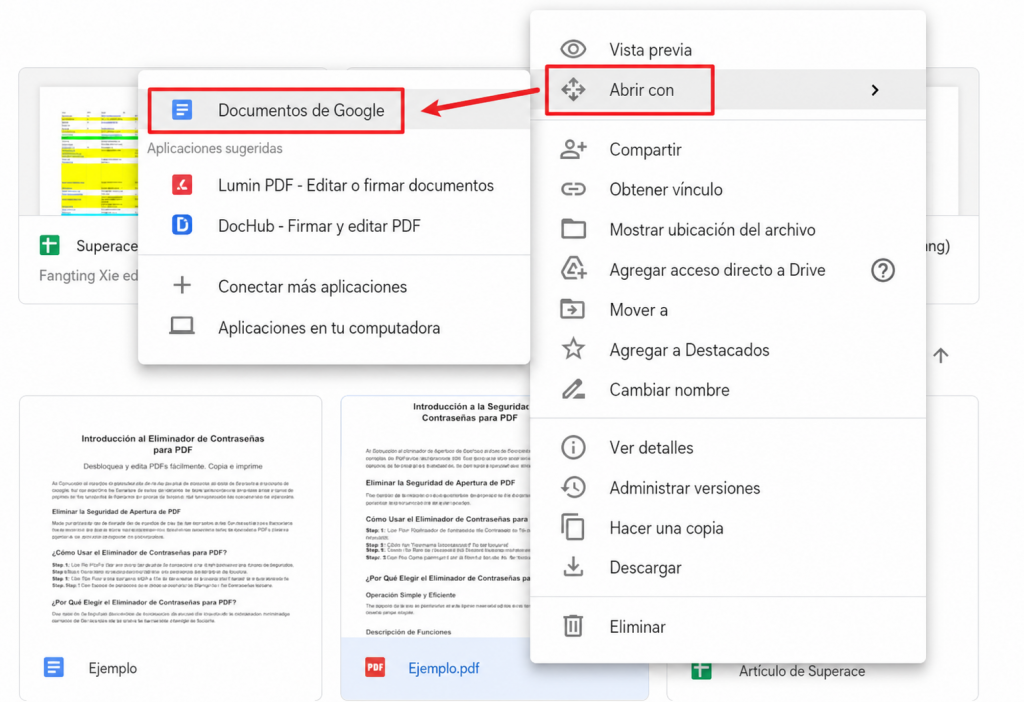Select DocHub - Firmar y editar PDF

[334, 226]
